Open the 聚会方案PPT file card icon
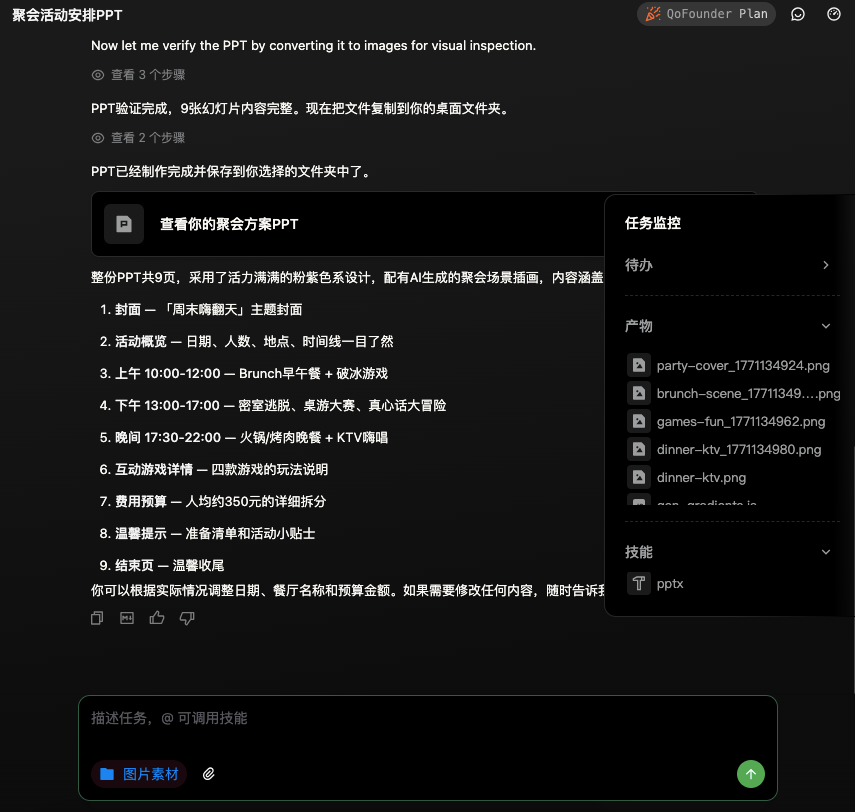 (124, 224)
